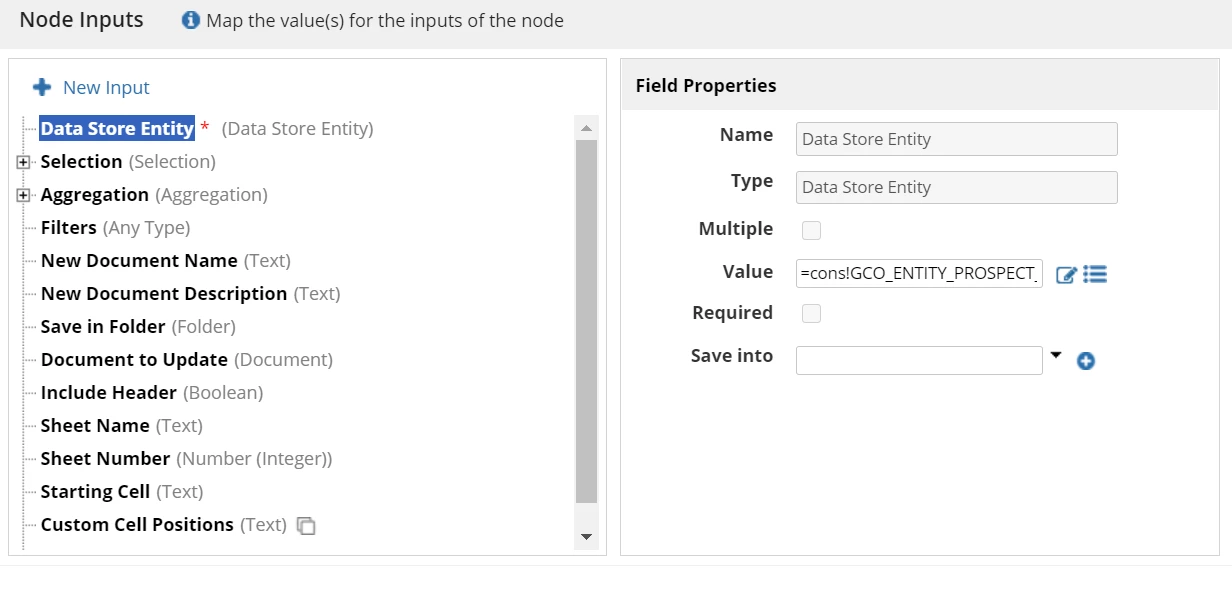
Task: Expand the Aggregation tree node
Action: coord(23,195)
